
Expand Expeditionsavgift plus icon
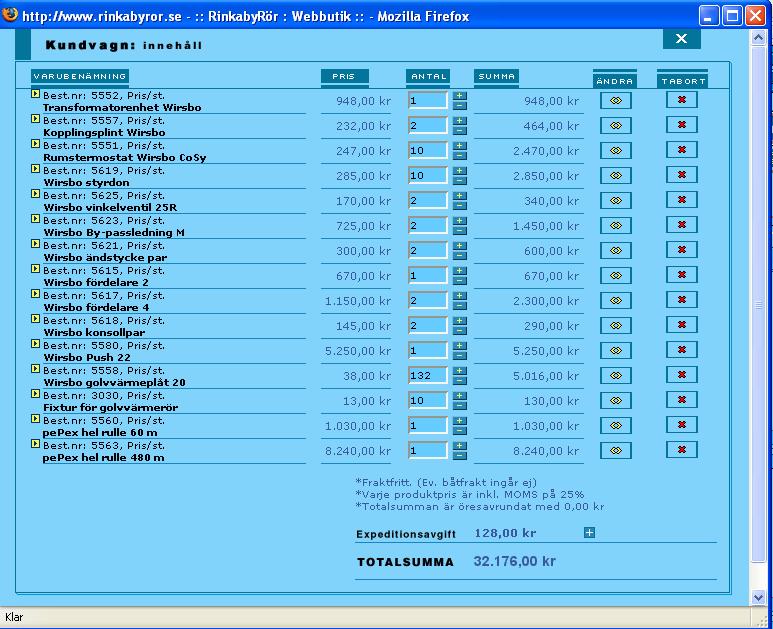pos(589,532)
